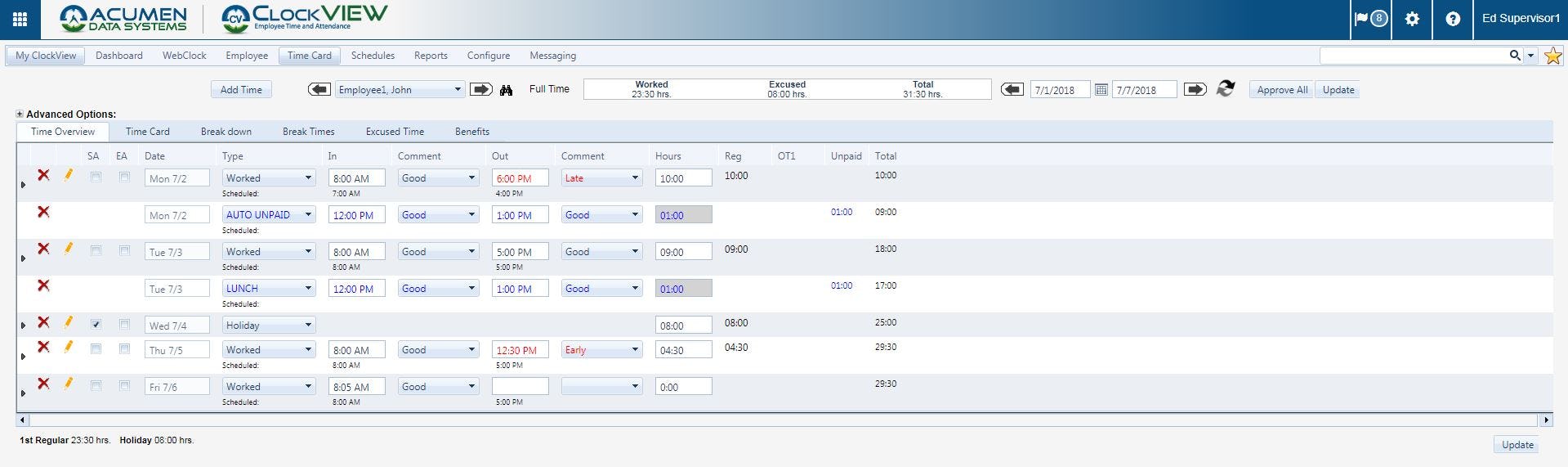Open the settings gear icon
1568x467 pixels.
[1412, 19]
